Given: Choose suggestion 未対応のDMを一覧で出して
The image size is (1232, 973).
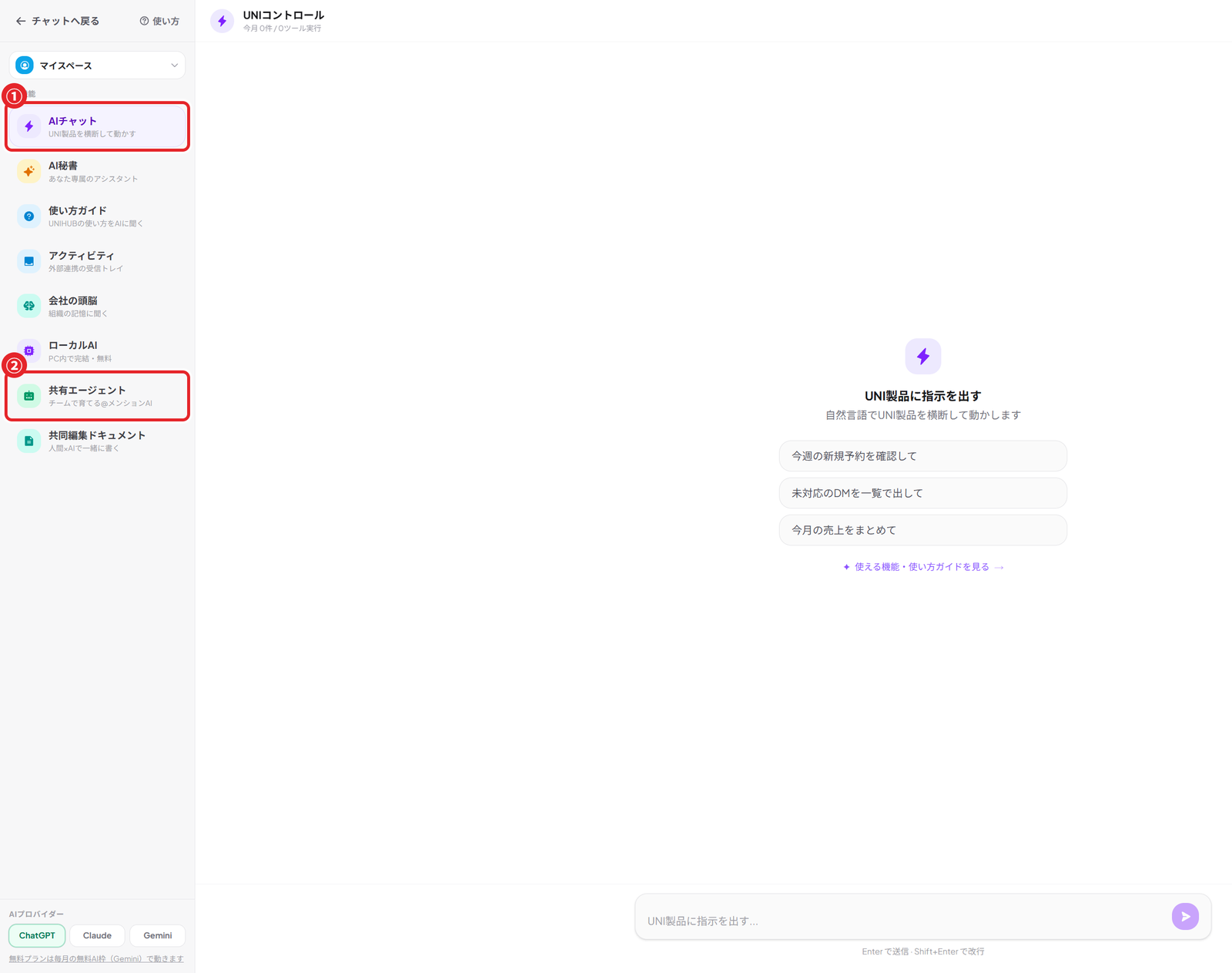Looking at the screenshot, I should (922, 493).
